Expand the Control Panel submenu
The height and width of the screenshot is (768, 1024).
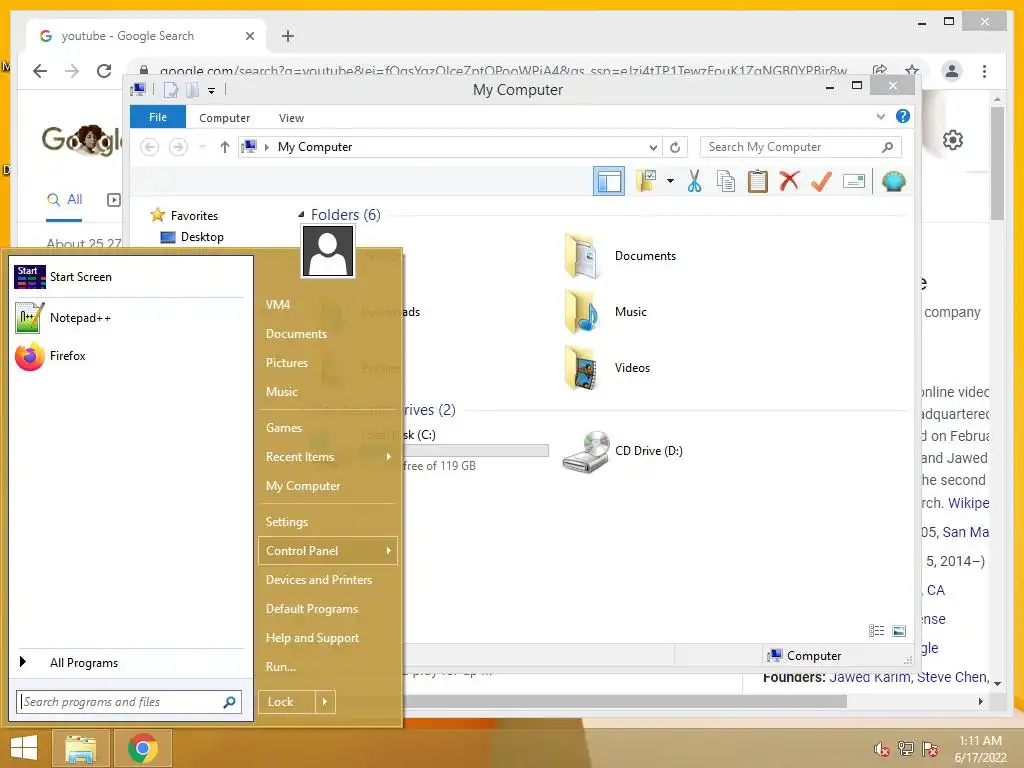328,551
